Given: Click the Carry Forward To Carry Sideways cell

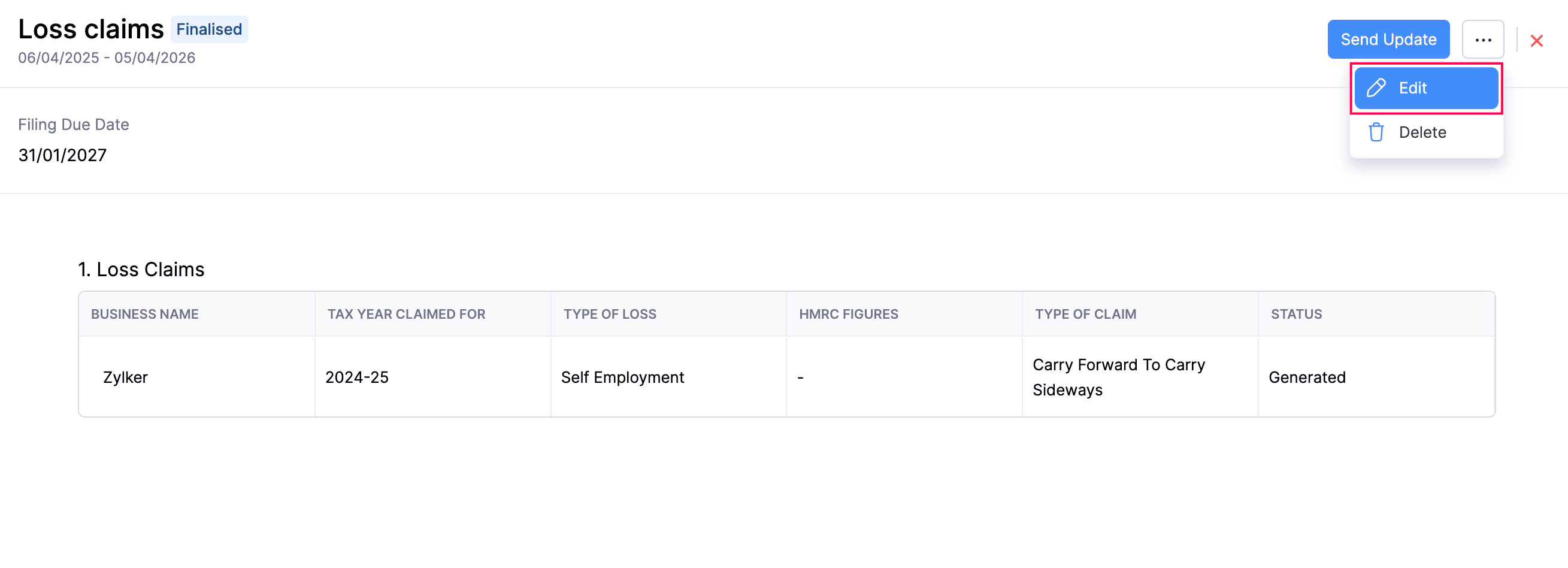Looking at the screenshot, I should 1140,377.
